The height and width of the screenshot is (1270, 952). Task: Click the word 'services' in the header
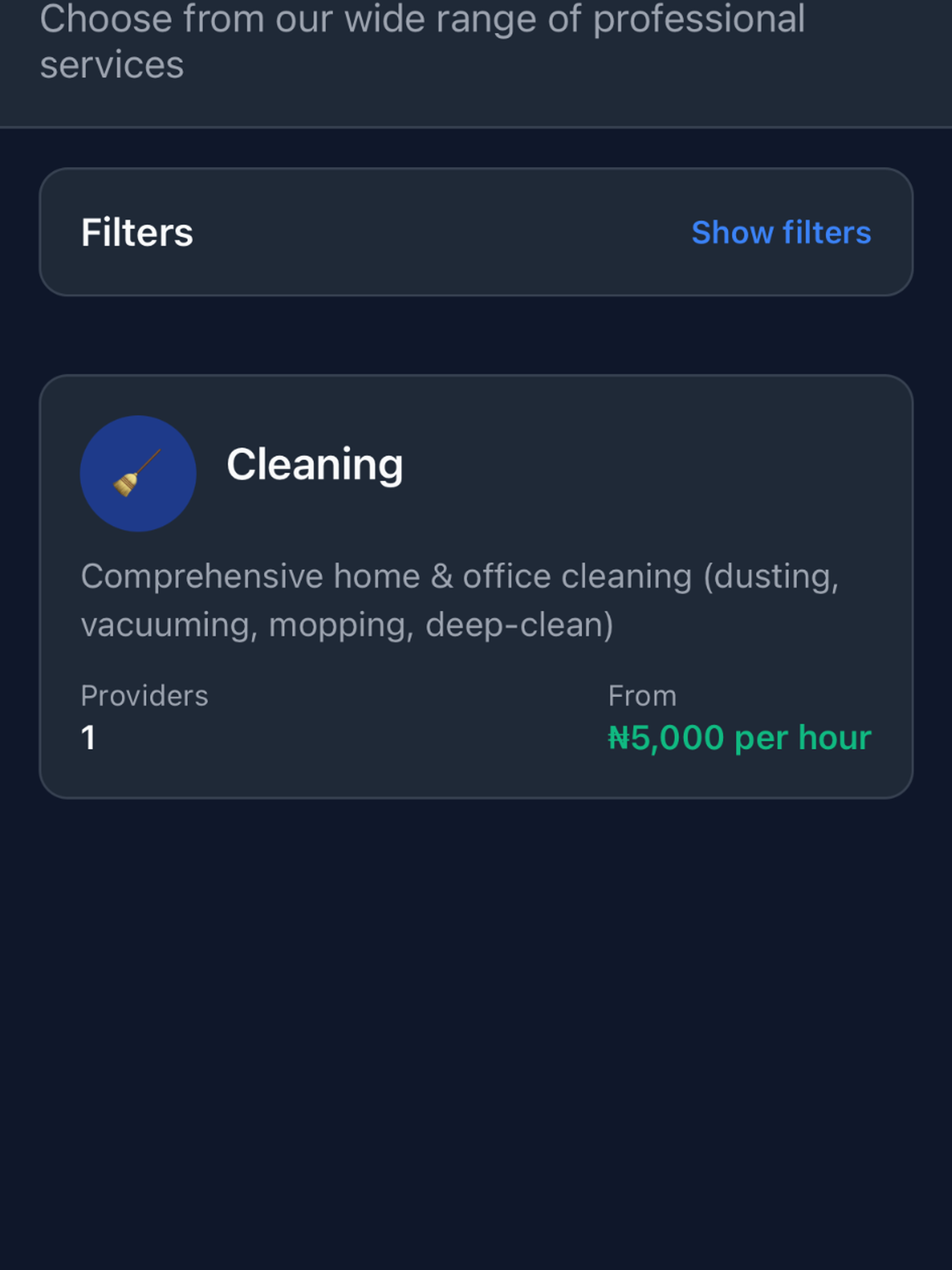112,65
